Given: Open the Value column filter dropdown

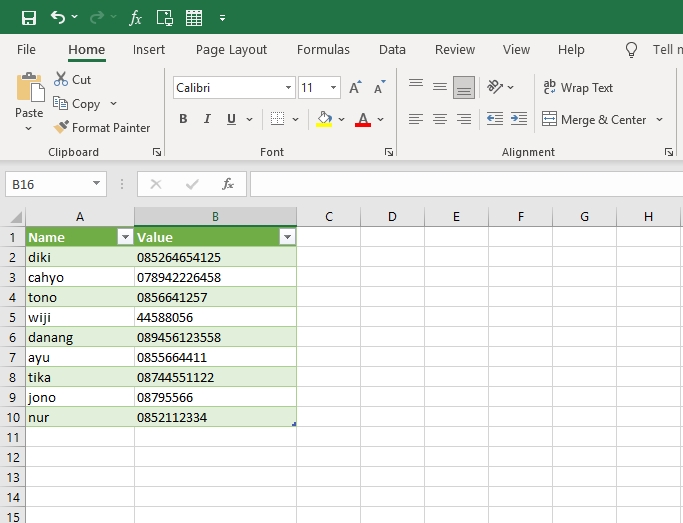Looking at the screenshot, I should click(287, 237).
